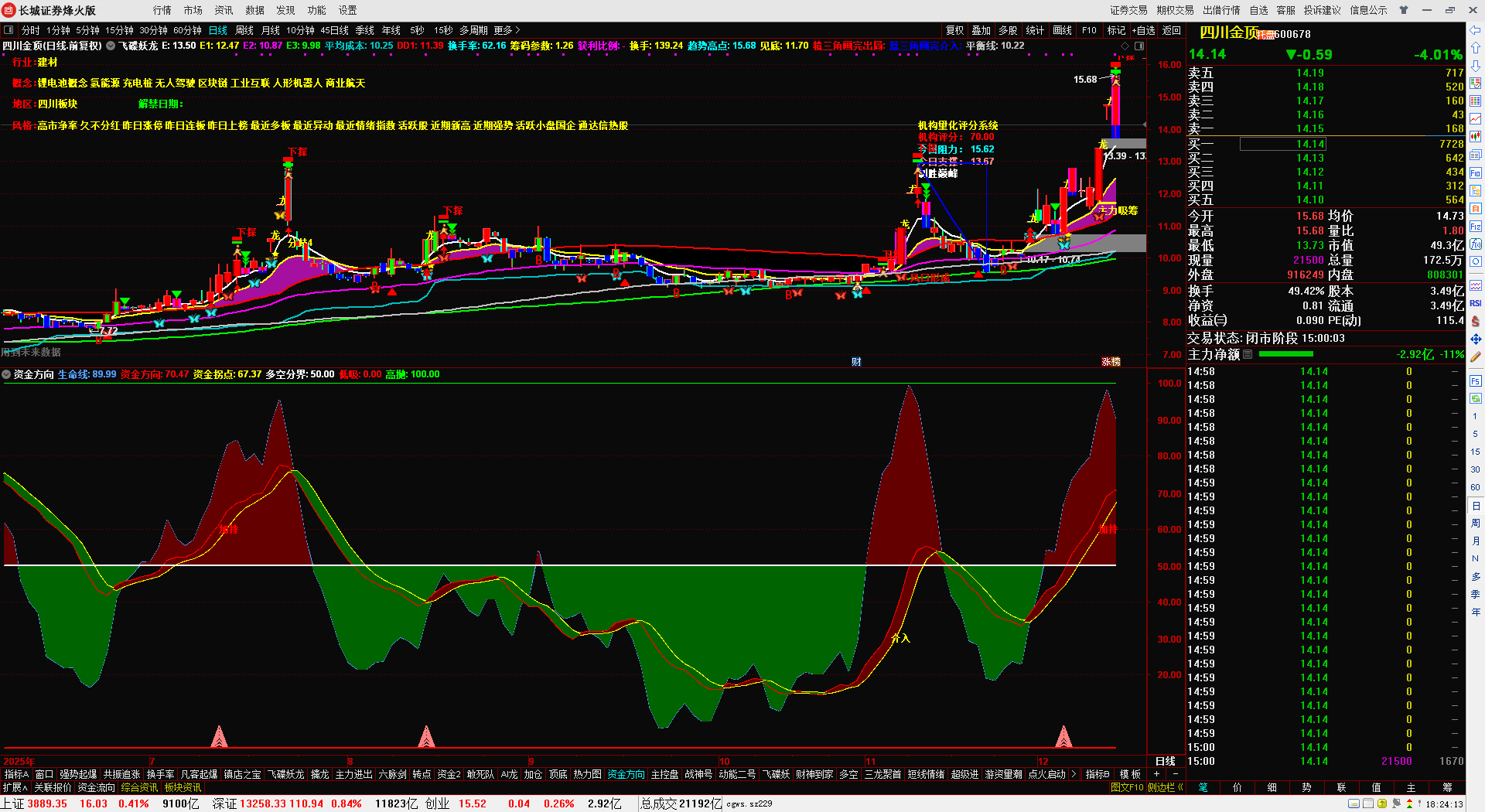This screenshot has height=812, width=1485.
Task: Zoom out chart with minus button
Action: coord(1175,774)
